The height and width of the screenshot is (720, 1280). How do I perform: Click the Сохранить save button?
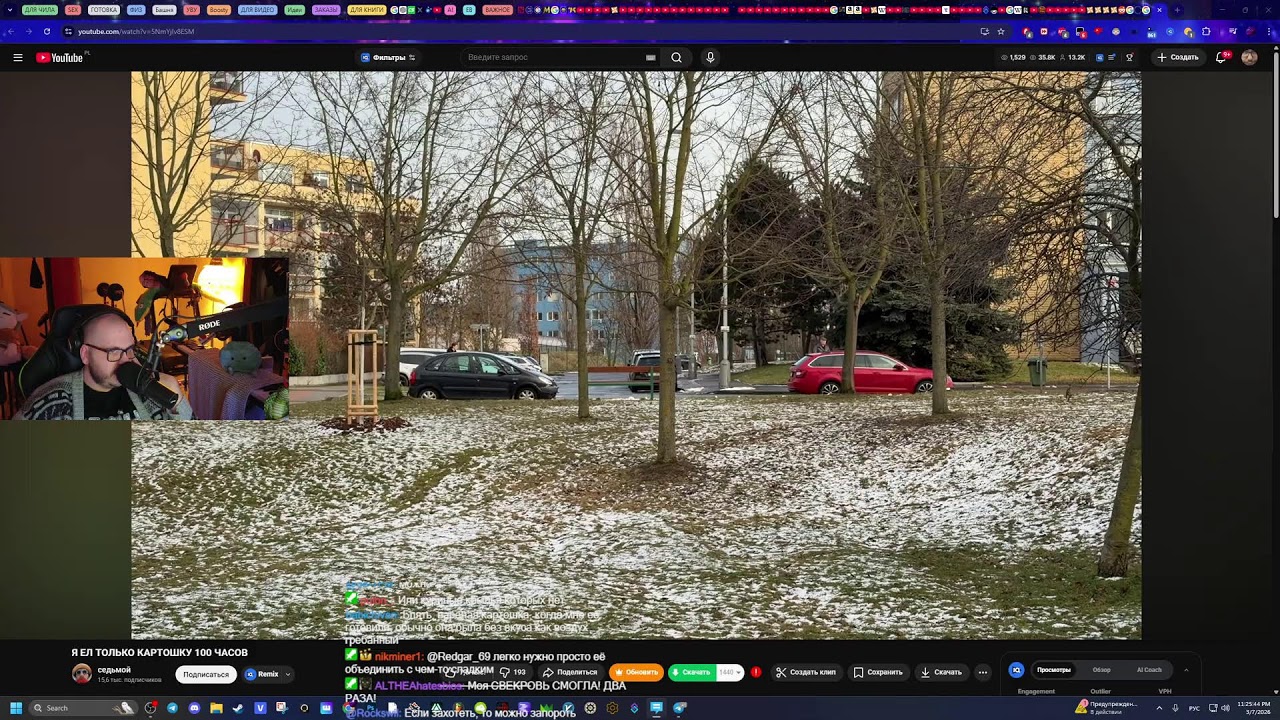878,672
